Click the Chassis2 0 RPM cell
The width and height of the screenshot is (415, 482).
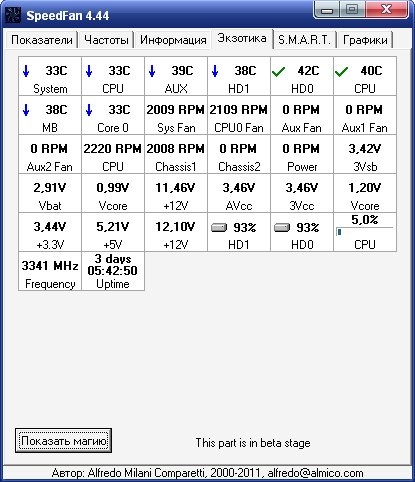coord(239,154)
